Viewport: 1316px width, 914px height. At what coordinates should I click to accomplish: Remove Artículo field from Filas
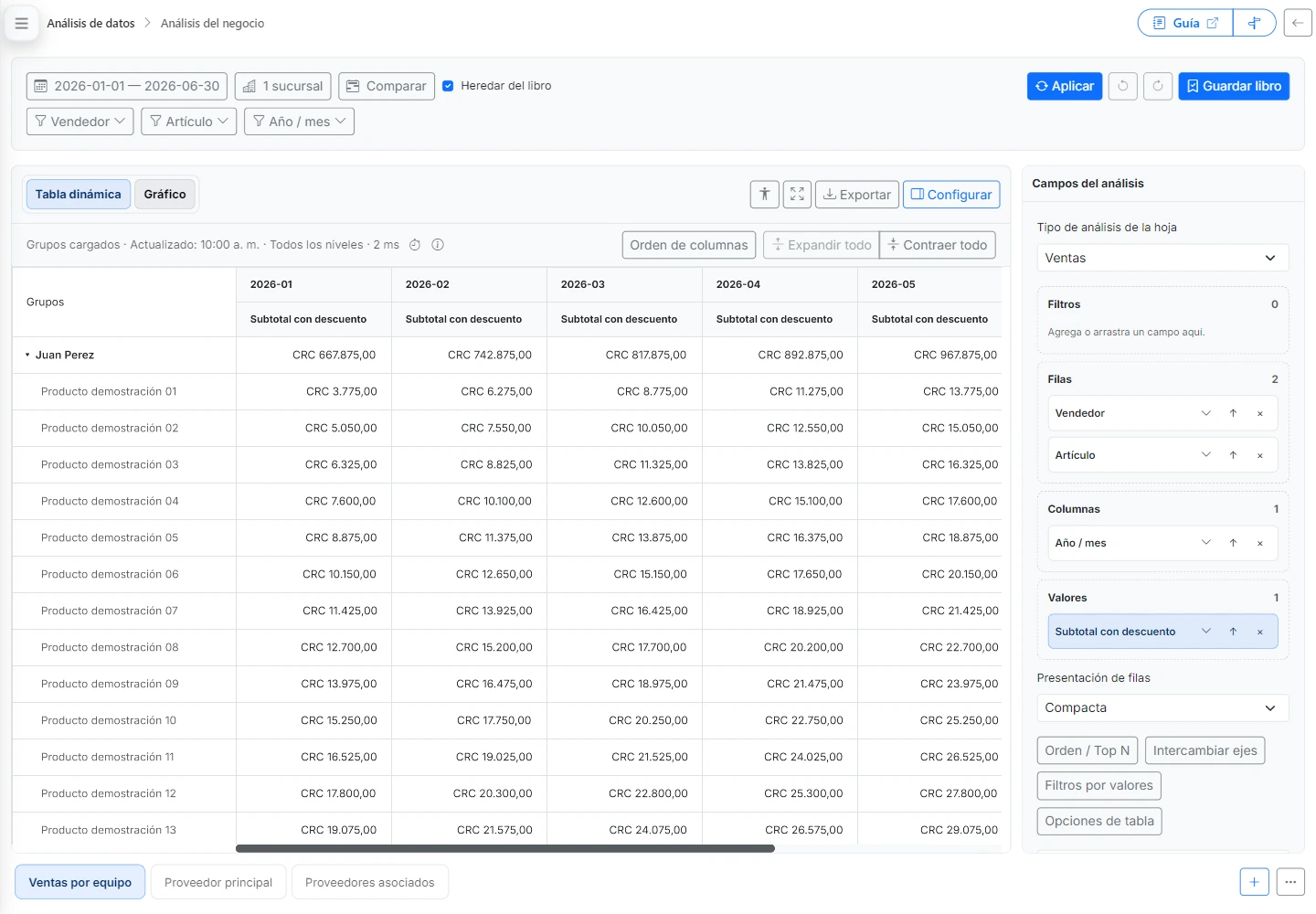pos(1260,455)
